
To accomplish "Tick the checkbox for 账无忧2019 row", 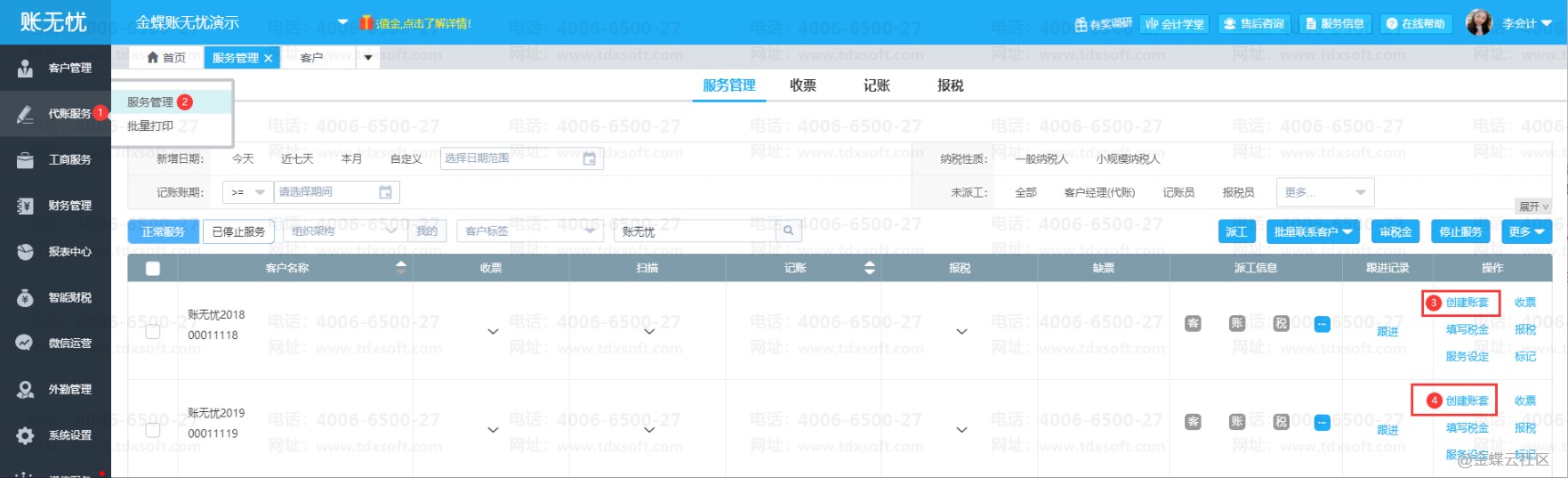I will [153, 430].
